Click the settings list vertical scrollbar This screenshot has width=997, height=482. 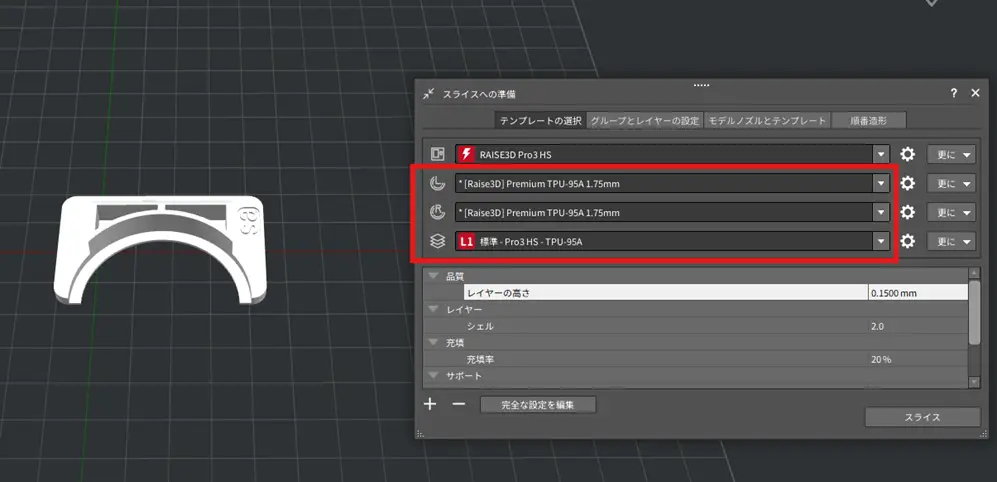974,310
